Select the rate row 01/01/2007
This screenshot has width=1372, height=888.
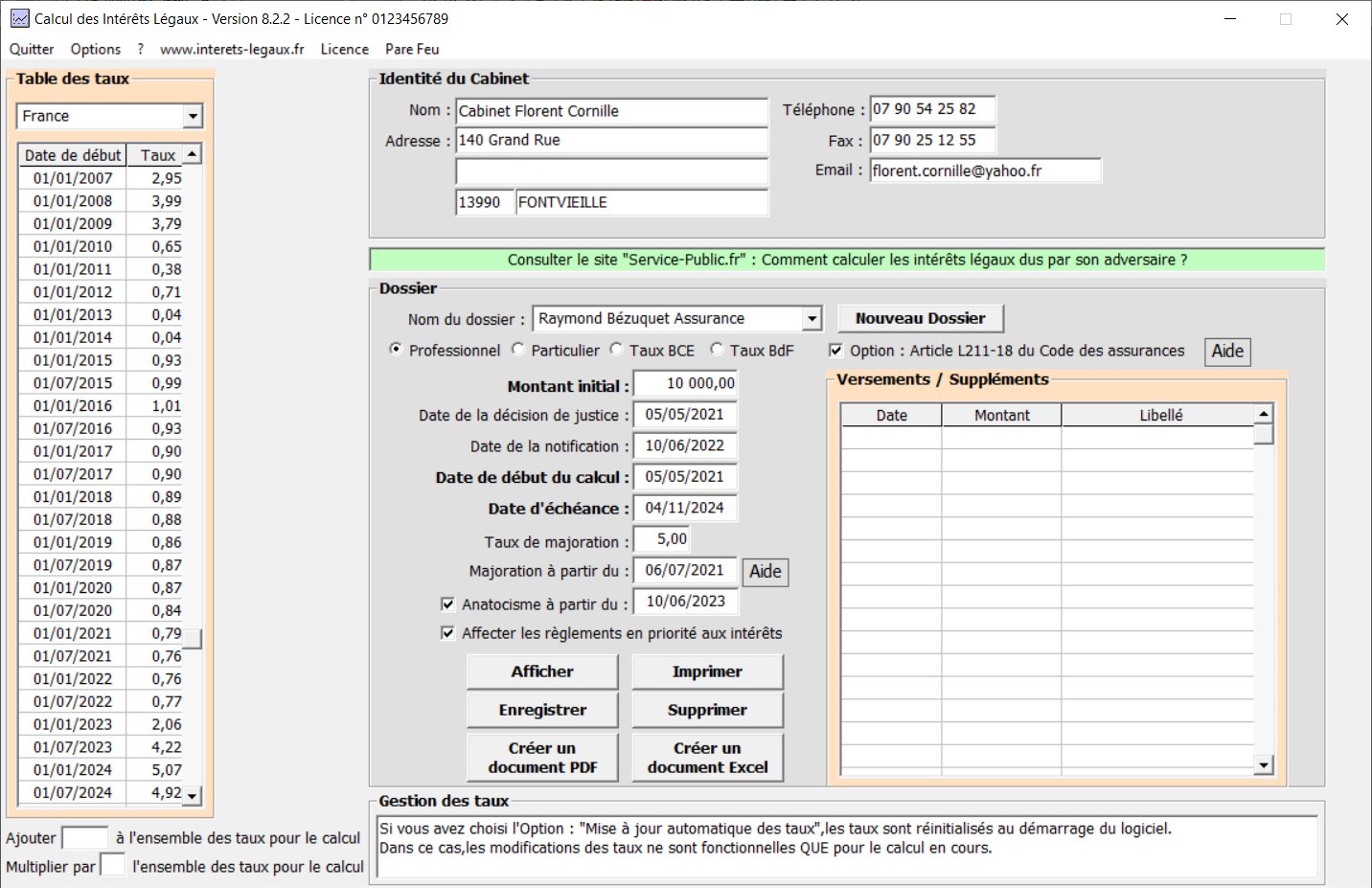[101, 178]
